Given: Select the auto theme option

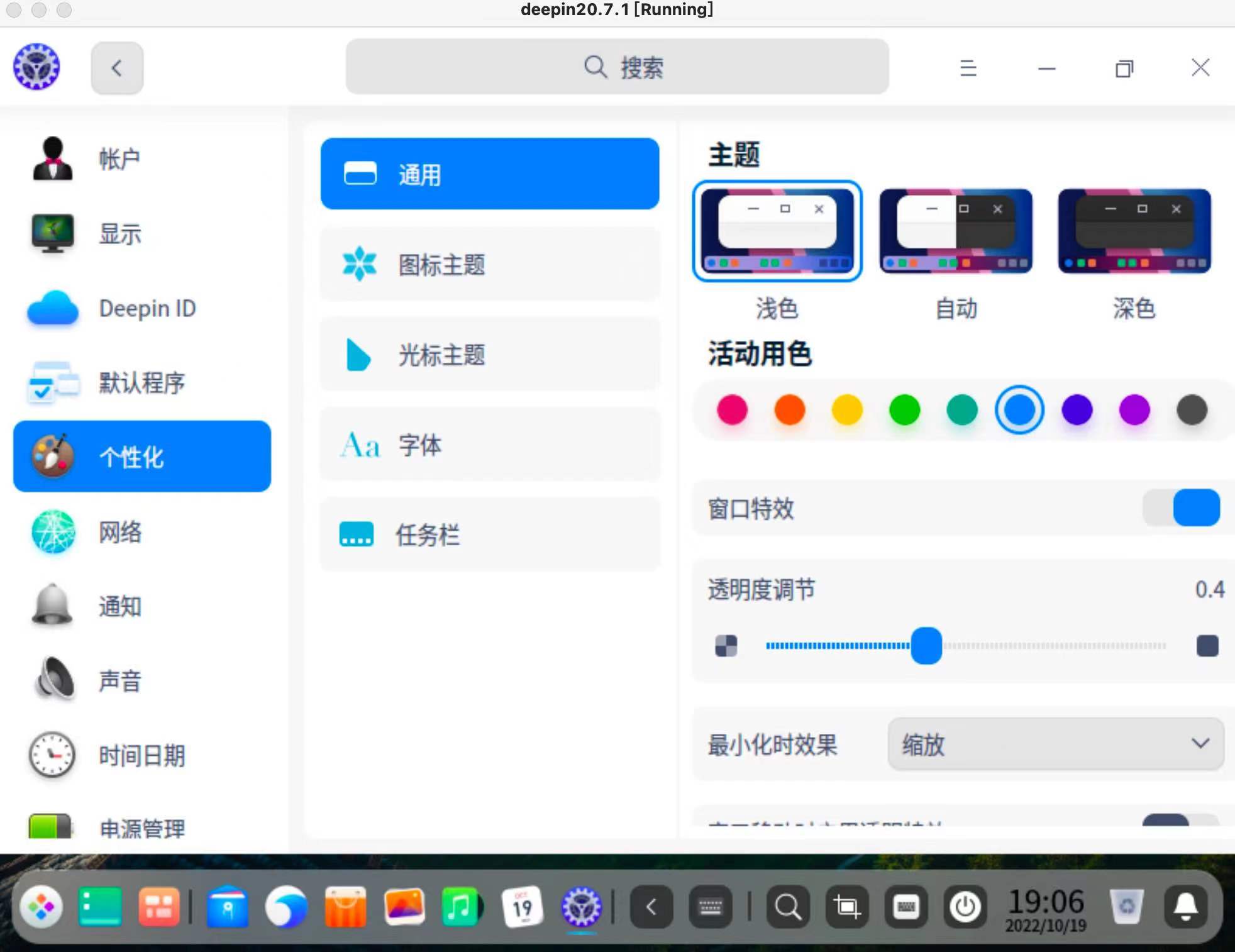Looking at the screenshot, I should point(955,231).
